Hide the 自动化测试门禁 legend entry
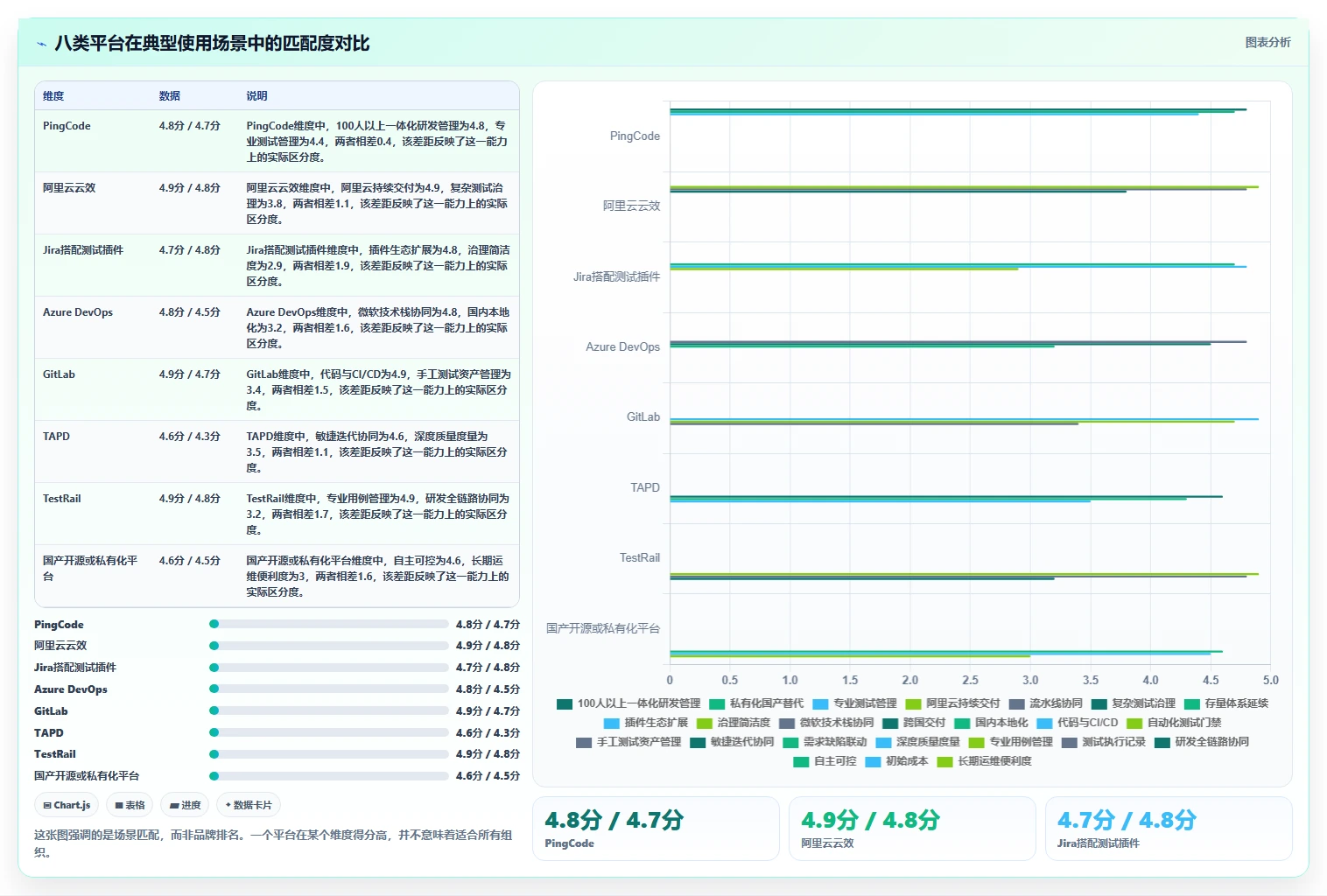Screen dimensions: 1327x896 1174,723
